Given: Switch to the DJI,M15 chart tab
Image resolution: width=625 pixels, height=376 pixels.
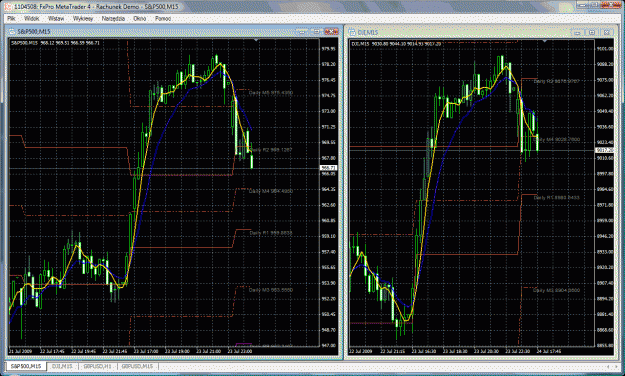Looking at the screenshot, I should coord(62,366).
